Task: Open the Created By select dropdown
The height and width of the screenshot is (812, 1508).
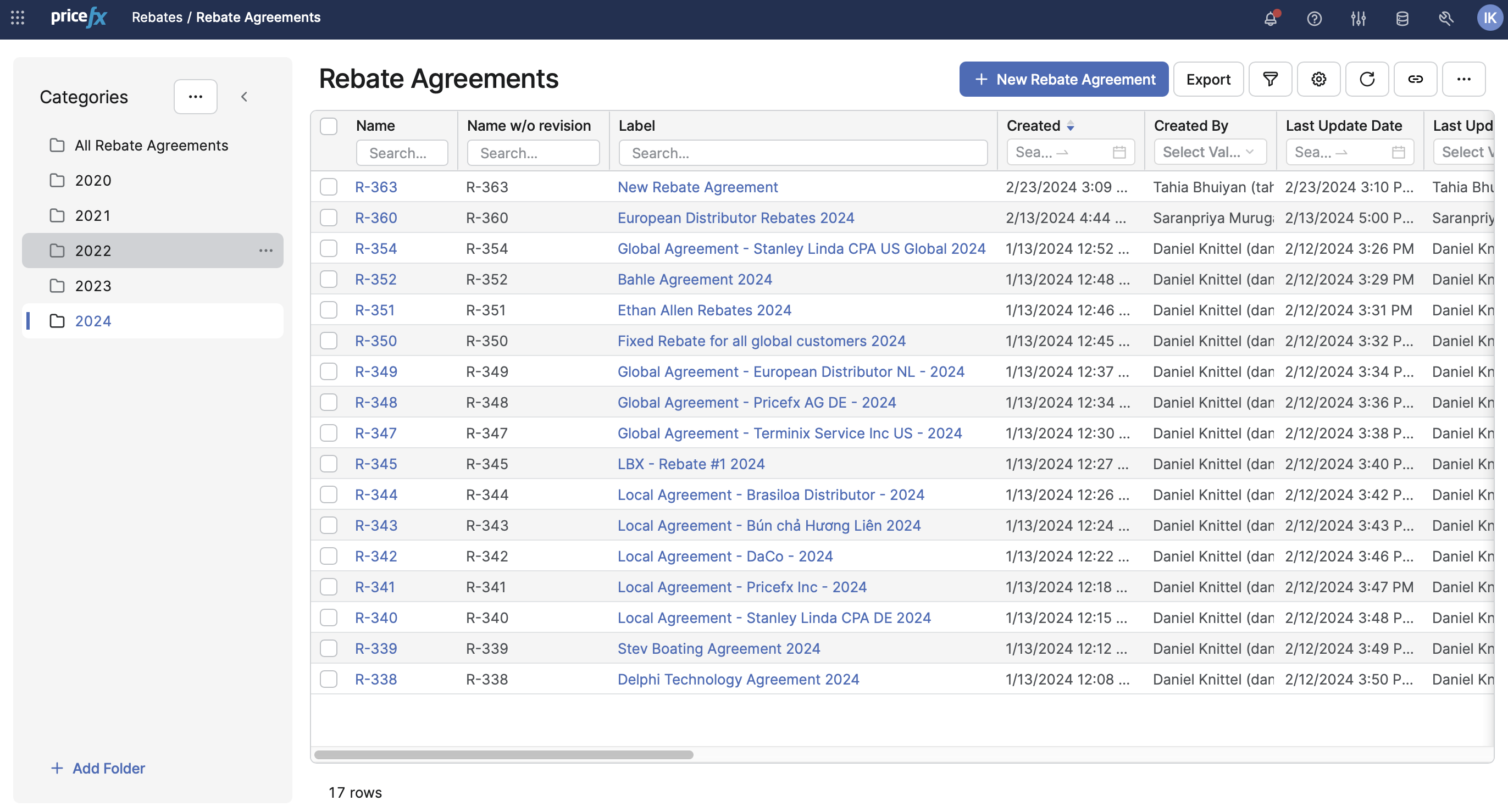Action: (1210, 152)
